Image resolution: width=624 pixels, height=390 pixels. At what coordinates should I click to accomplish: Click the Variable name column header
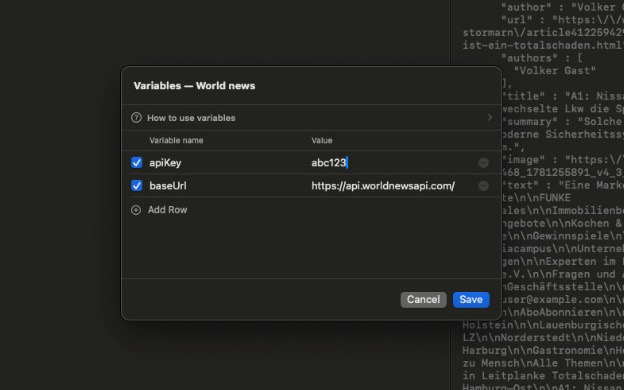(176, 140)
